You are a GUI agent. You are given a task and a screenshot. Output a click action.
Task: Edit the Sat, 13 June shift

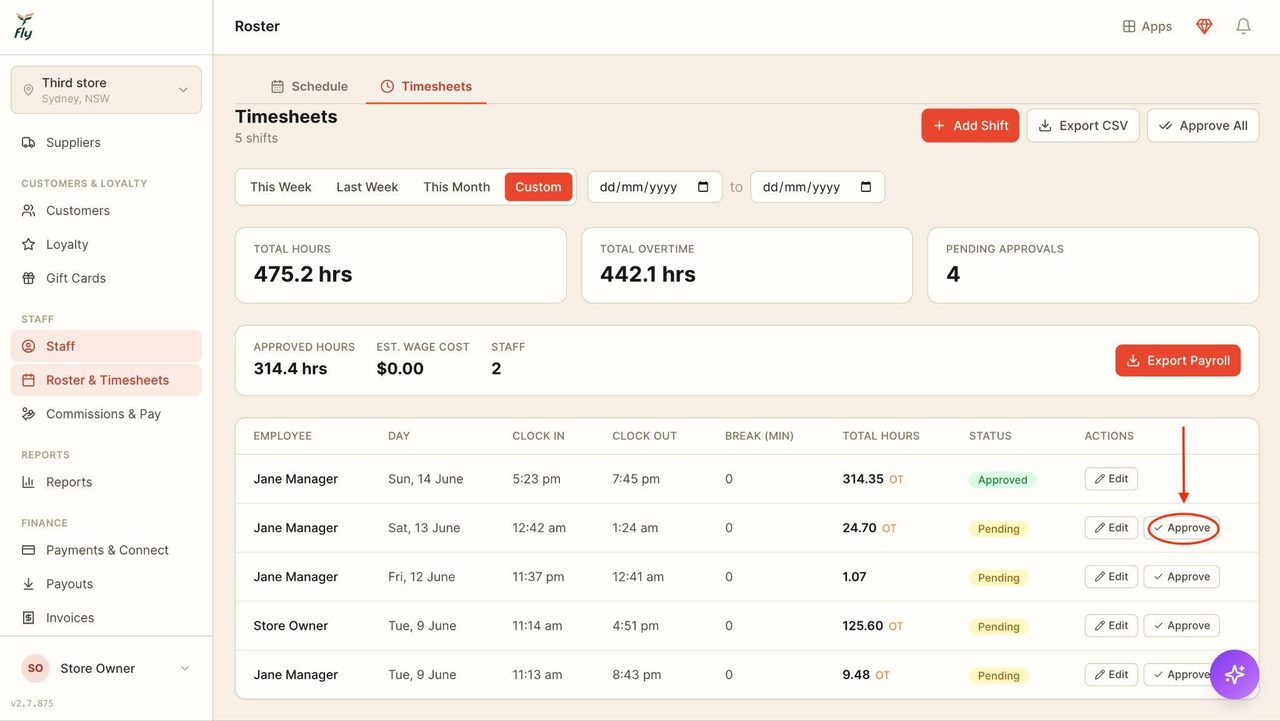point(1111,528)
